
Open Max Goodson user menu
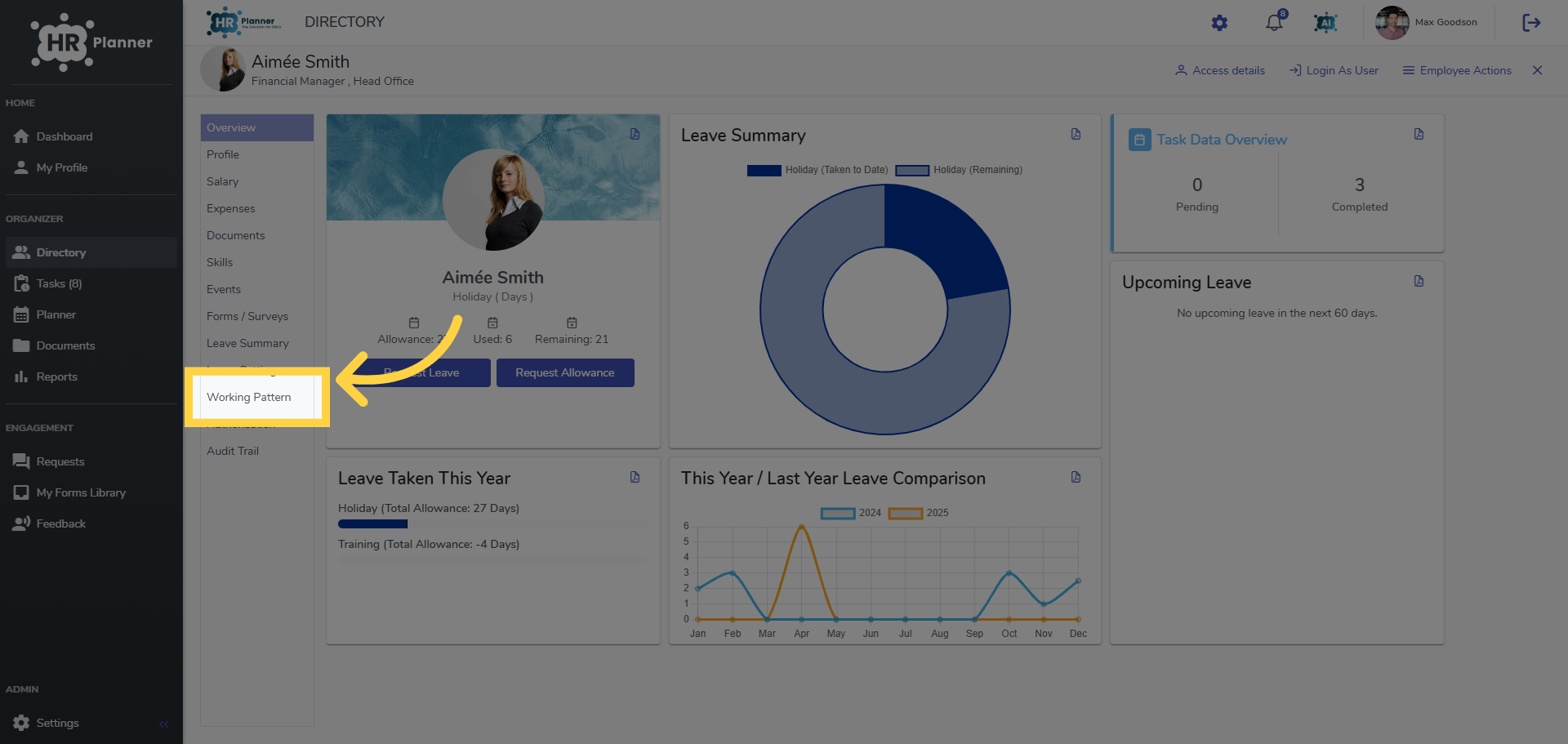tap(1427, 23)
